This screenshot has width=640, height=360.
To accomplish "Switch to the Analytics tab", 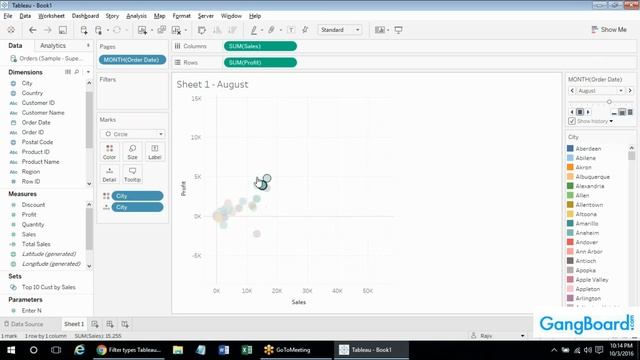I will pos(53,46).
